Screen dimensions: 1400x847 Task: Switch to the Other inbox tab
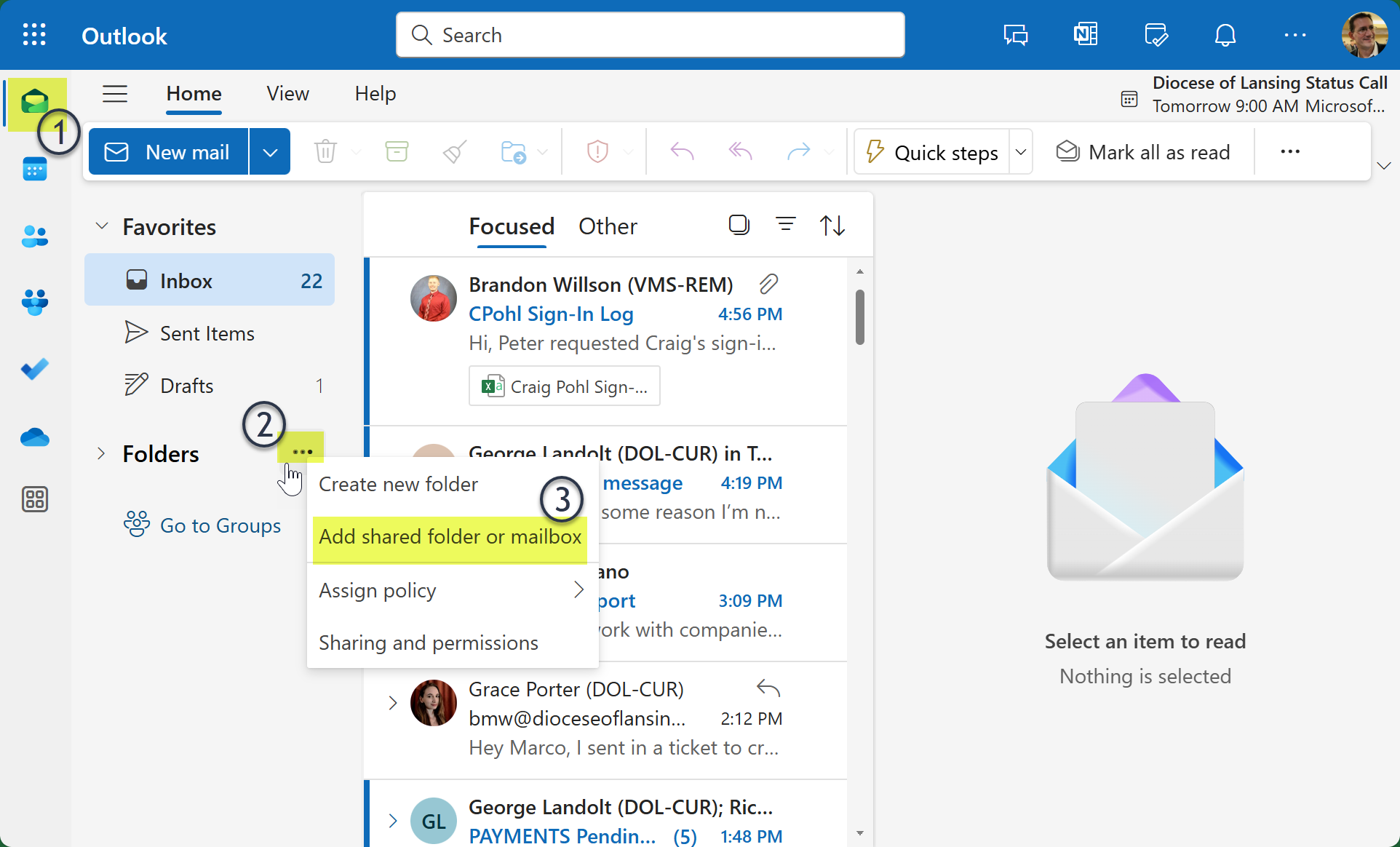click(608, 226)
